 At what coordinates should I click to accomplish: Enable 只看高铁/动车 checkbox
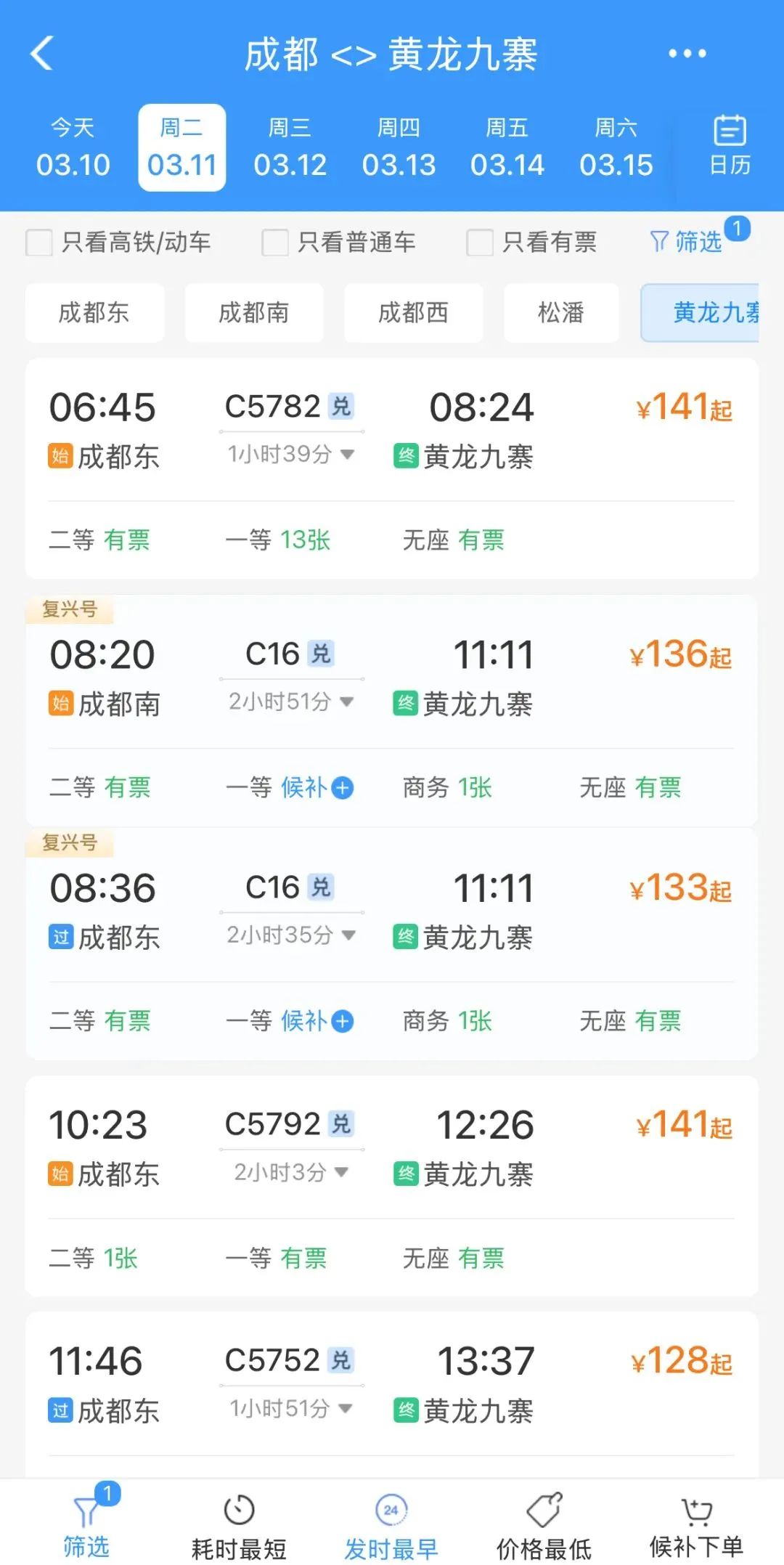click(39, 243)
